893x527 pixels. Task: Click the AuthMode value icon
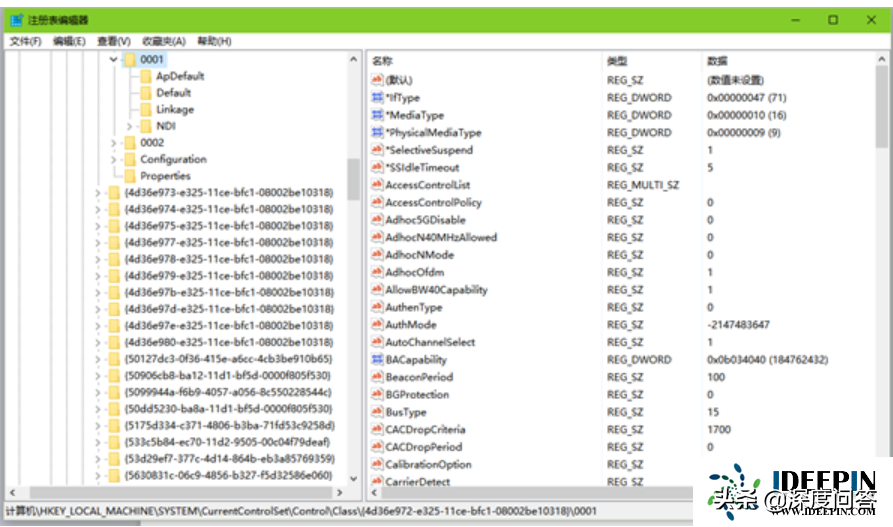tap(377, 325)
